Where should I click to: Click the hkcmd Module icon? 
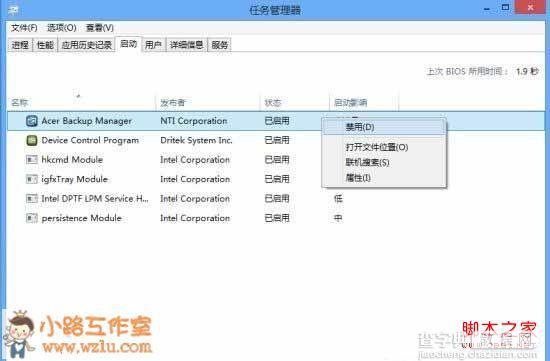click(x=32, y=160)
